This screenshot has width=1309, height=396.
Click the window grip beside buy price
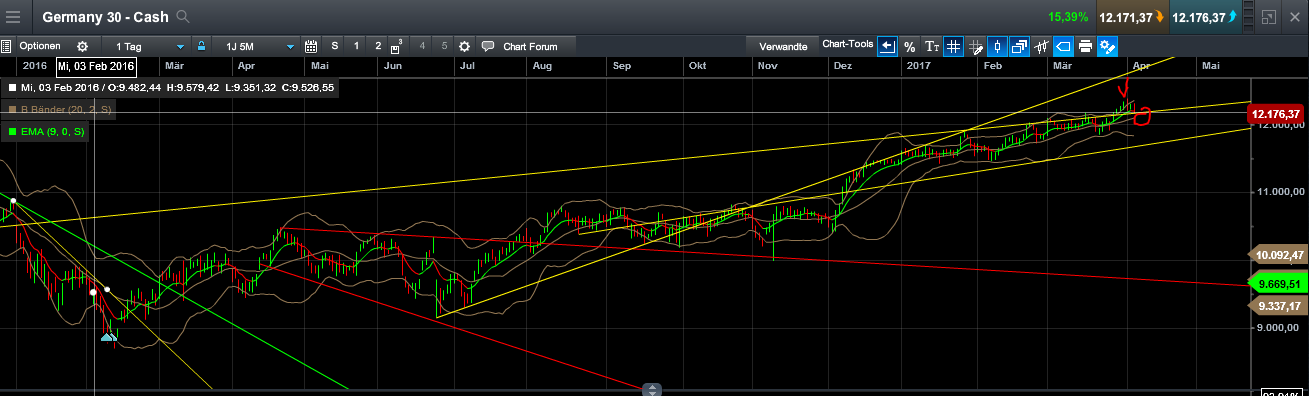point(1248,16)
